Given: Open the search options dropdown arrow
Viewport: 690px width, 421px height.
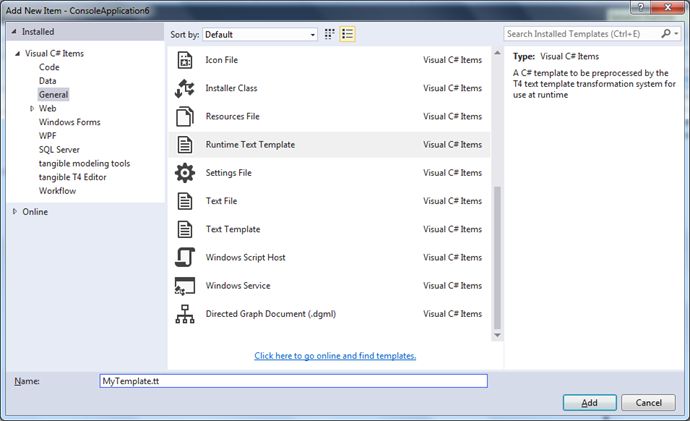Looking at the screenshot, I should point(676,34).
